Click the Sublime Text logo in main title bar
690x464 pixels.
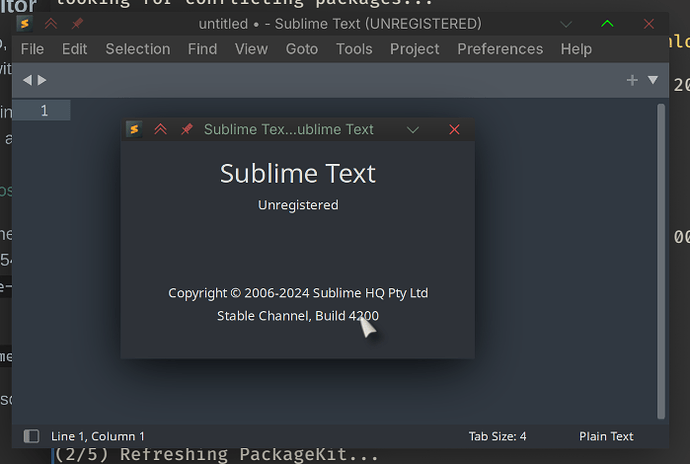pos(25,23)
